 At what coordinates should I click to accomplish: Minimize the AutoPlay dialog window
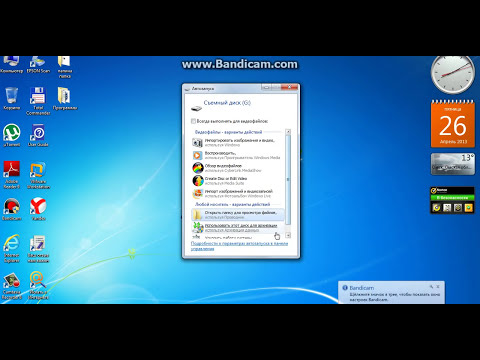click(x=266, y=87)
